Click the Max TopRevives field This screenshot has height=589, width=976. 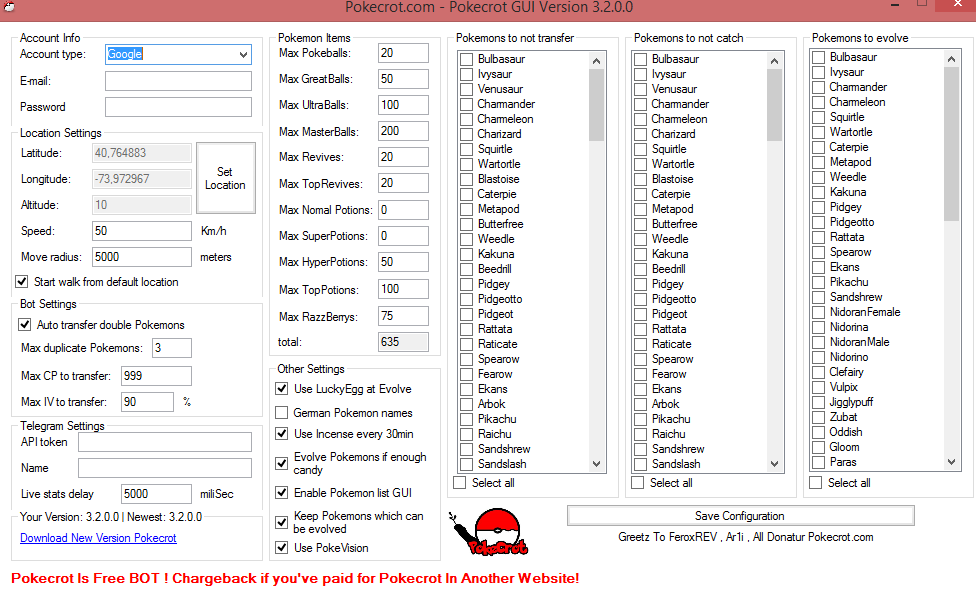(403, 183)
